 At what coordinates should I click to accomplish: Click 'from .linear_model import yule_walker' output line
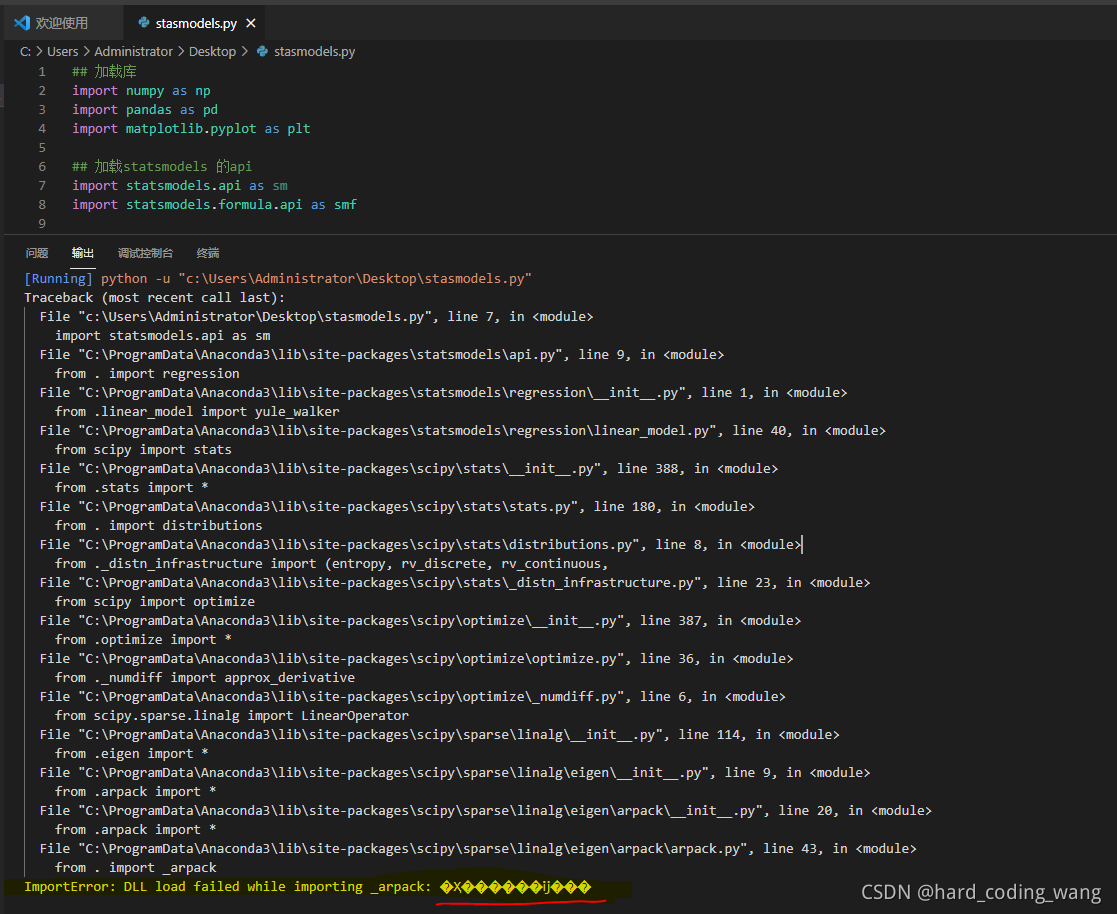[197, 412]
